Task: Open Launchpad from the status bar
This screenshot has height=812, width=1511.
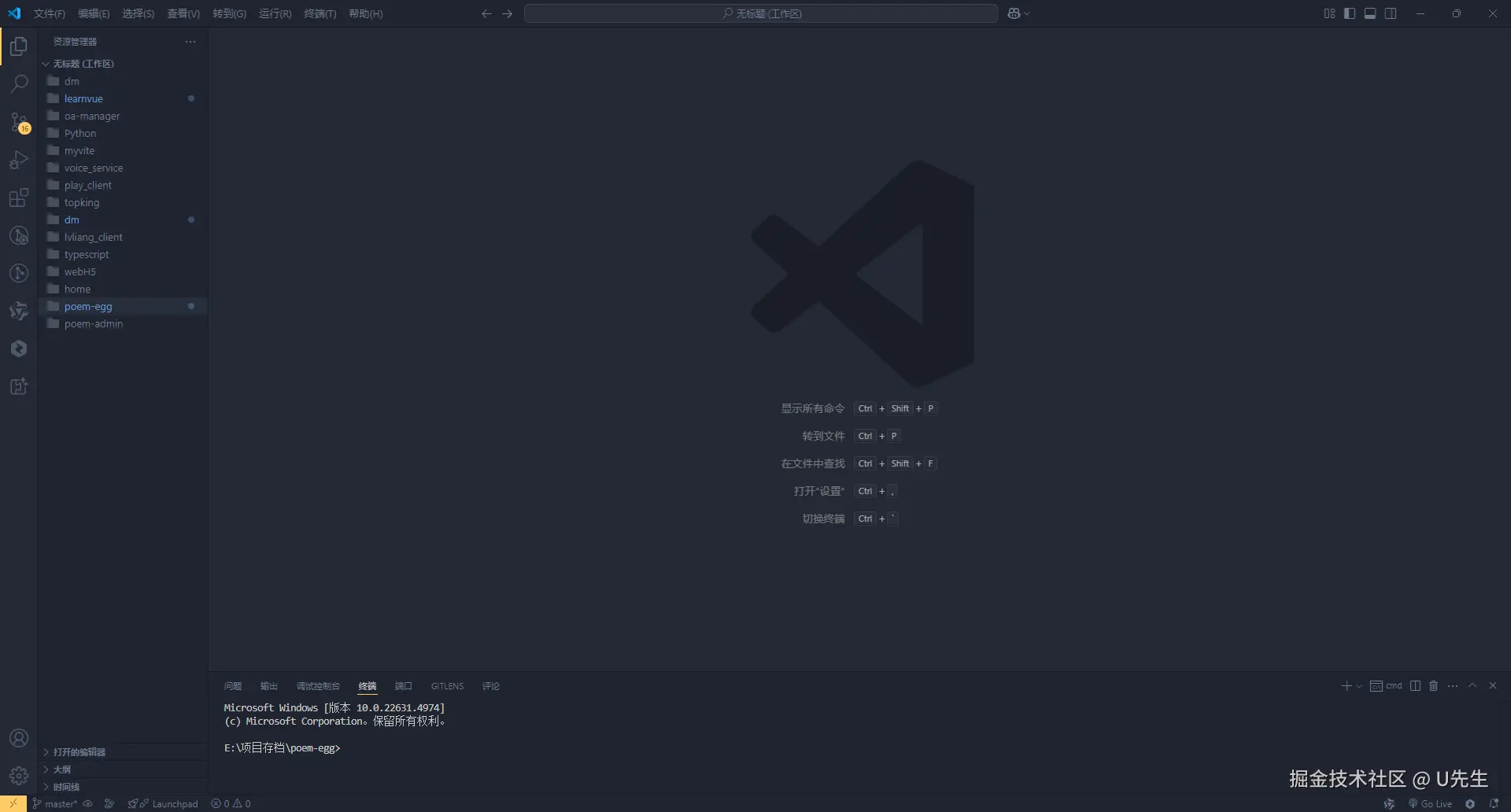Action: tap(164, 803)
